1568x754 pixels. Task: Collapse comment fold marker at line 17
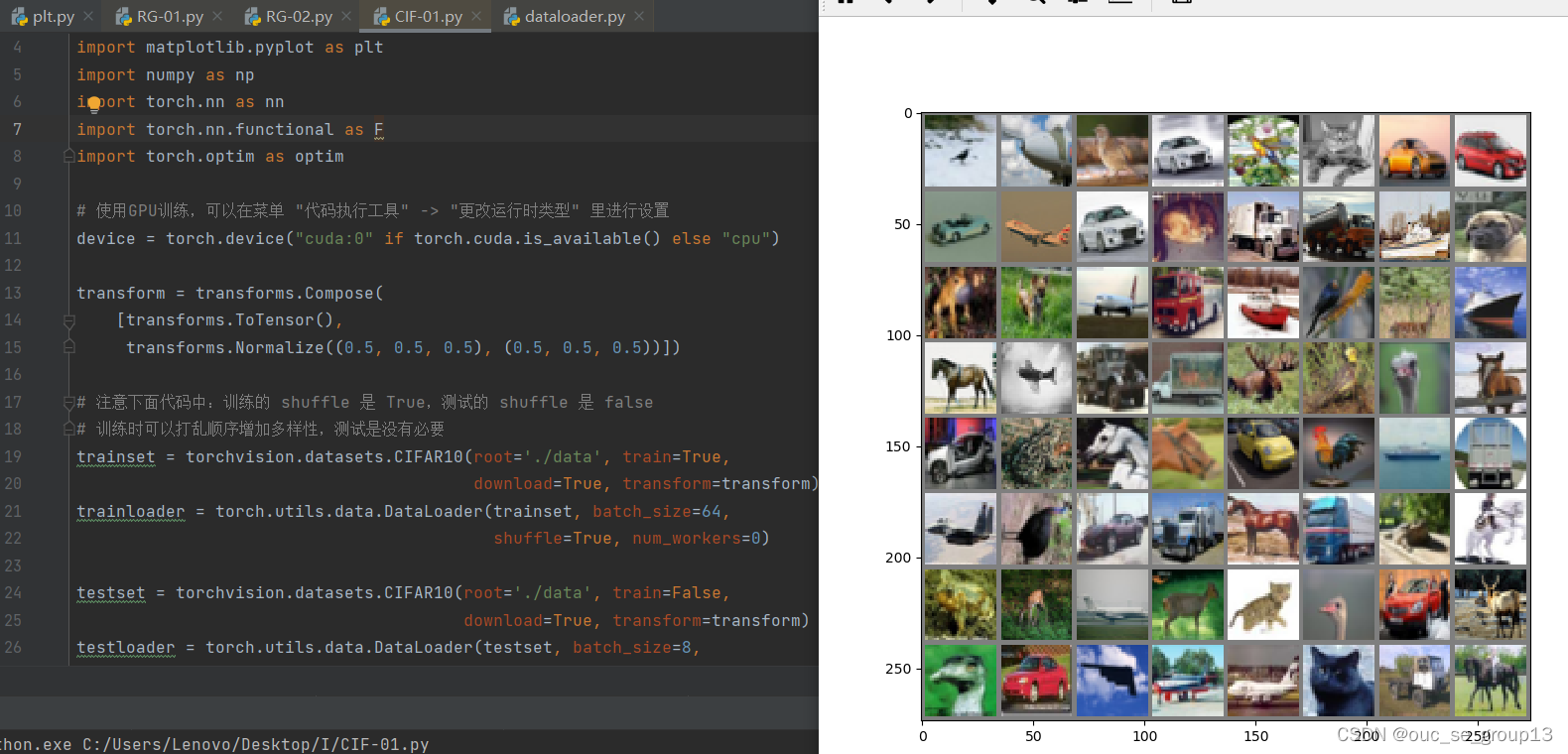(x=68, y=402)
